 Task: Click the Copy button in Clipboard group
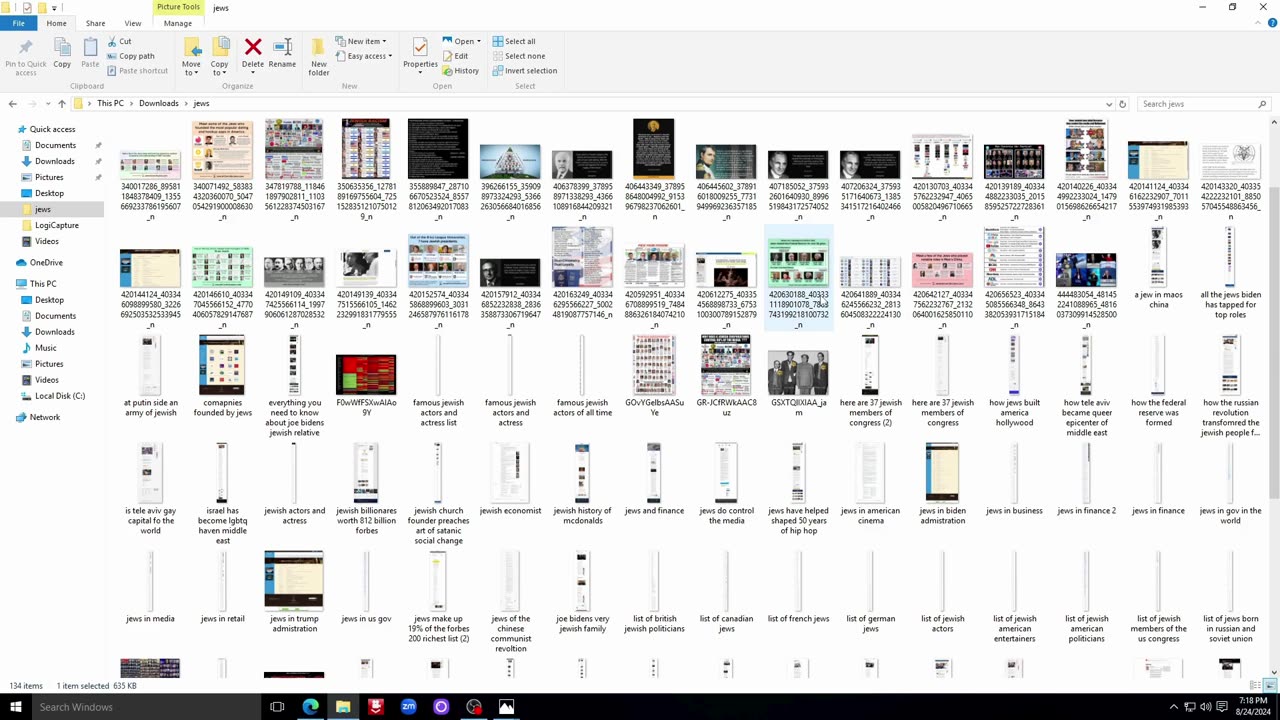click(x=62, y=55)
